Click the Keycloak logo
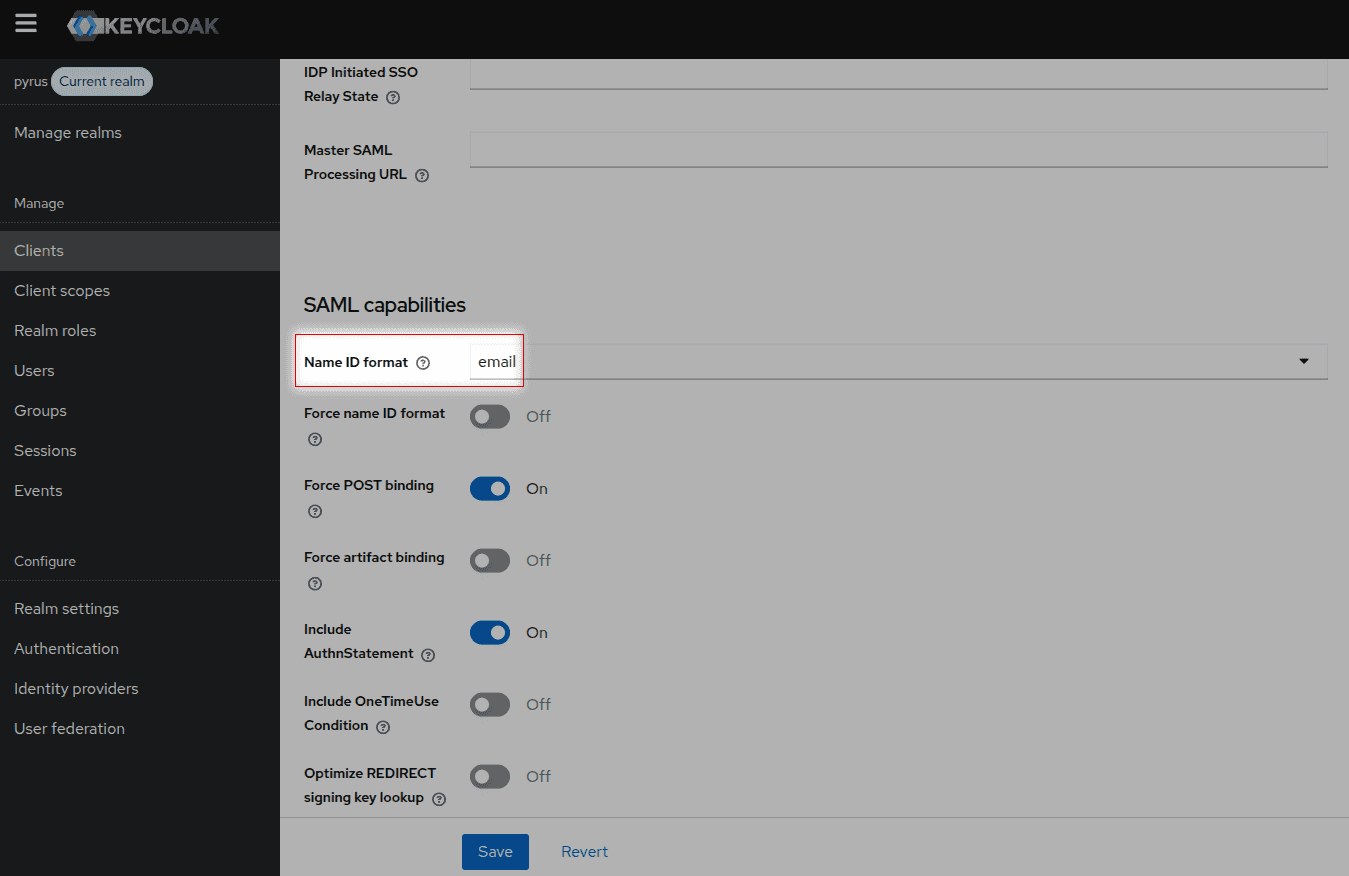1349x876 pixels. (x=142, y=25)
